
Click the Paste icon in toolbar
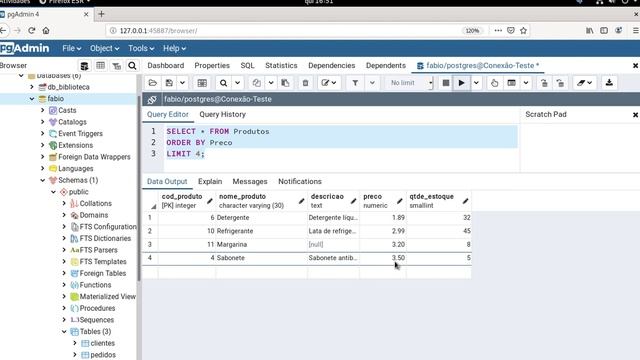tap(285, 83)
